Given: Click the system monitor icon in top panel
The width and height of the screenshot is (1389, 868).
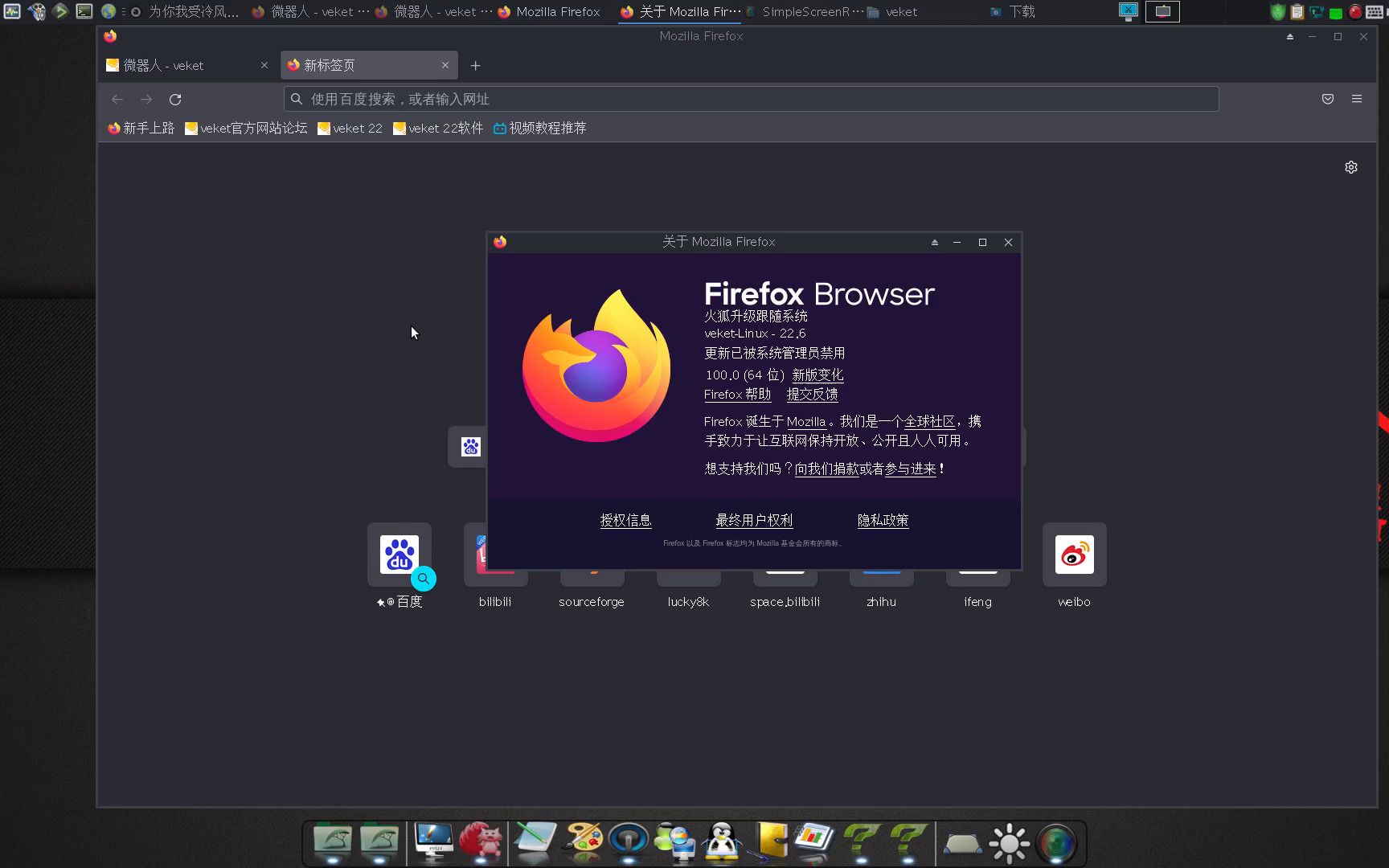Looking at the screenshot, I should pyautogui.click(x=12, y=11).
